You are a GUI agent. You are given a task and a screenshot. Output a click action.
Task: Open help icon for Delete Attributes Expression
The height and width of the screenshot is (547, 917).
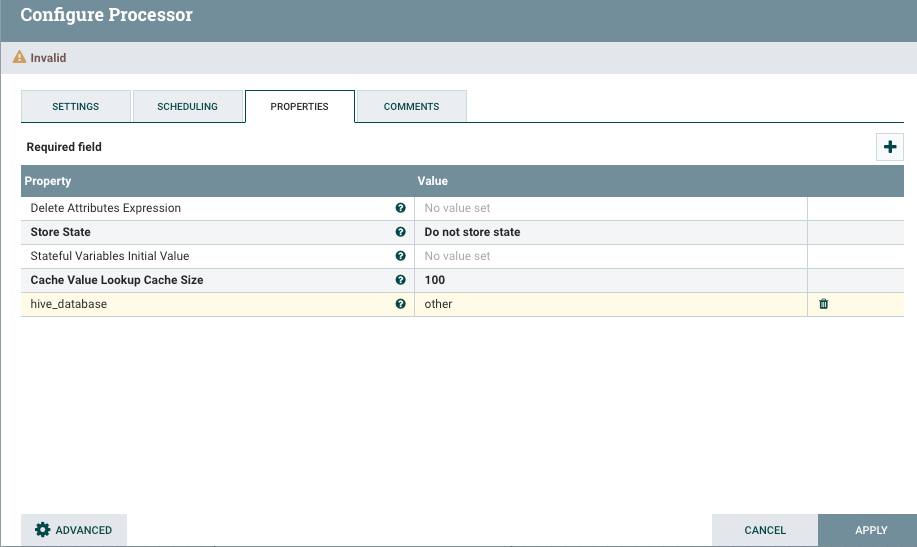[x=401, y=208]
